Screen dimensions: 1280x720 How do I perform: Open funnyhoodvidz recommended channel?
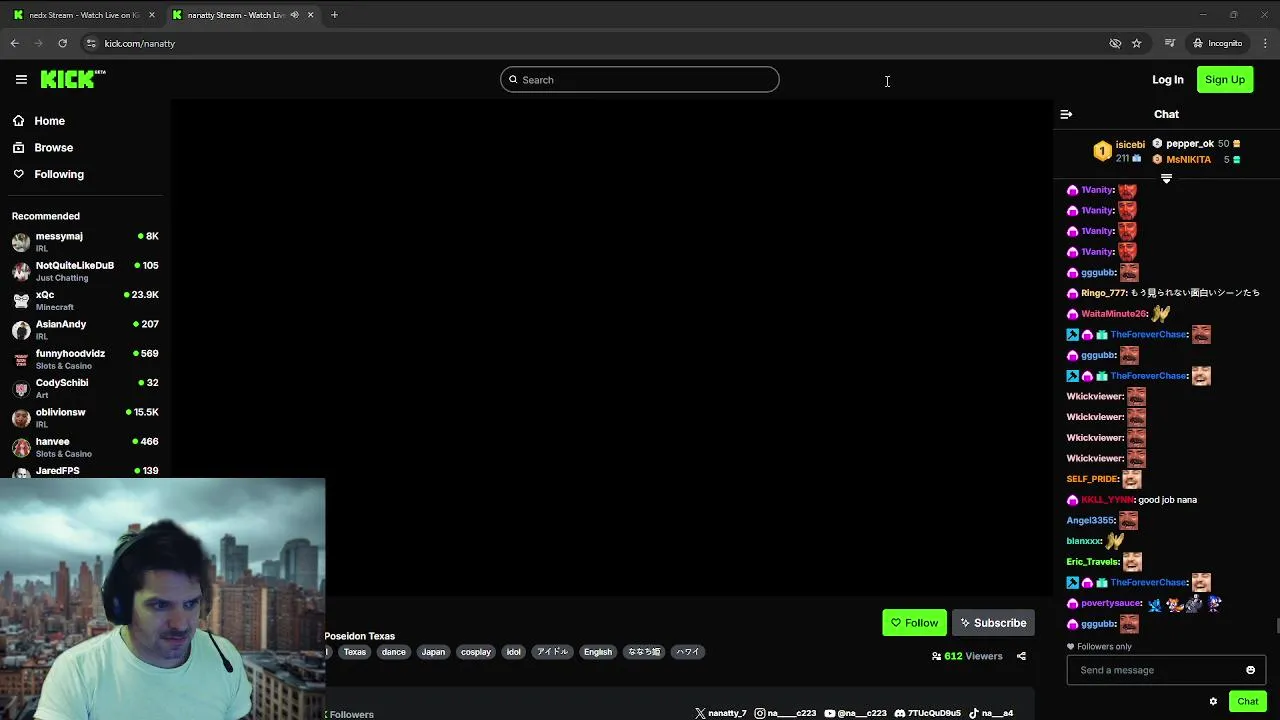click(x=85, y=359)
